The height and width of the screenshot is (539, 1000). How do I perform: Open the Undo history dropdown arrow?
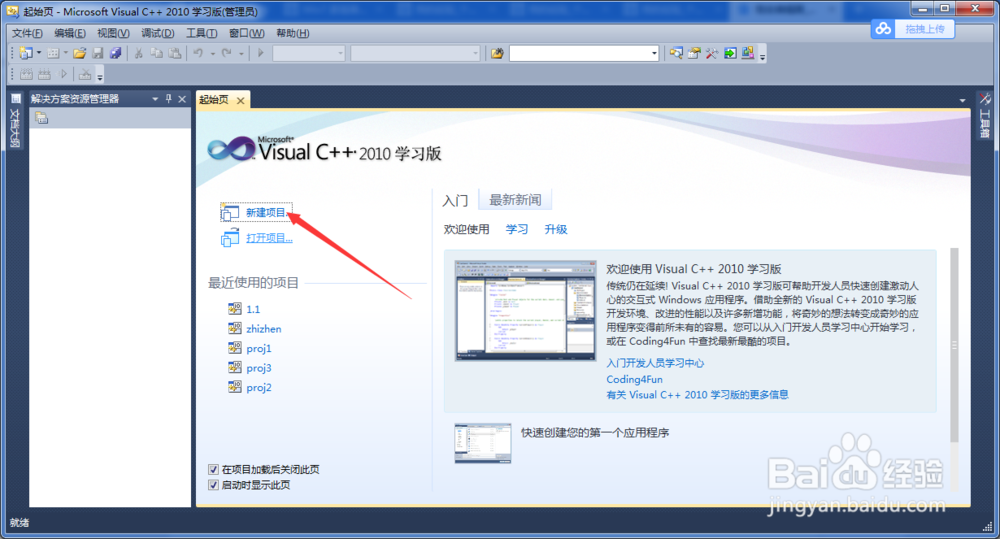(x=212, y=54)
